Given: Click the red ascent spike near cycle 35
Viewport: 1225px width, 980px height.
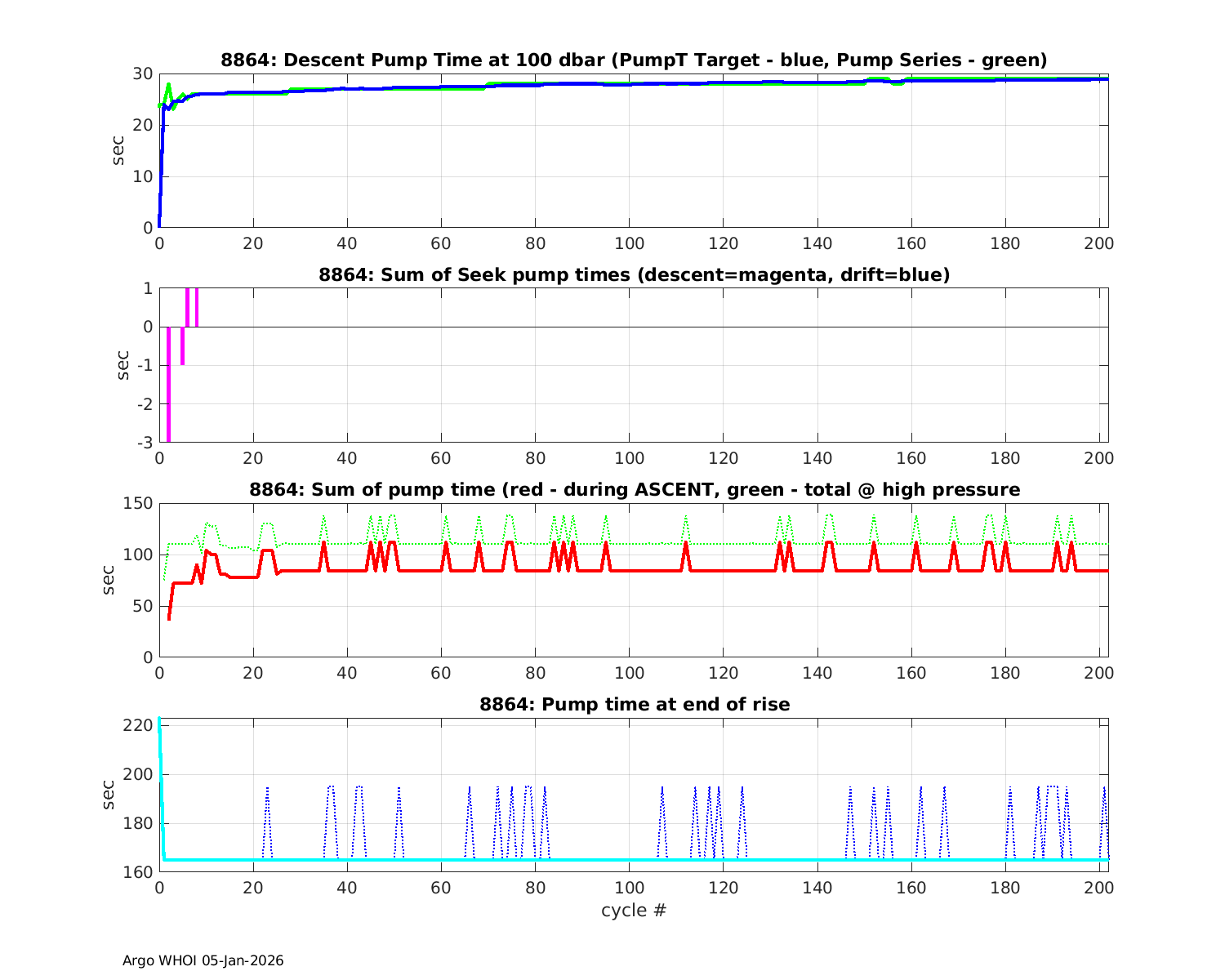Looking at the screenshot, I should tap(324, 544).
